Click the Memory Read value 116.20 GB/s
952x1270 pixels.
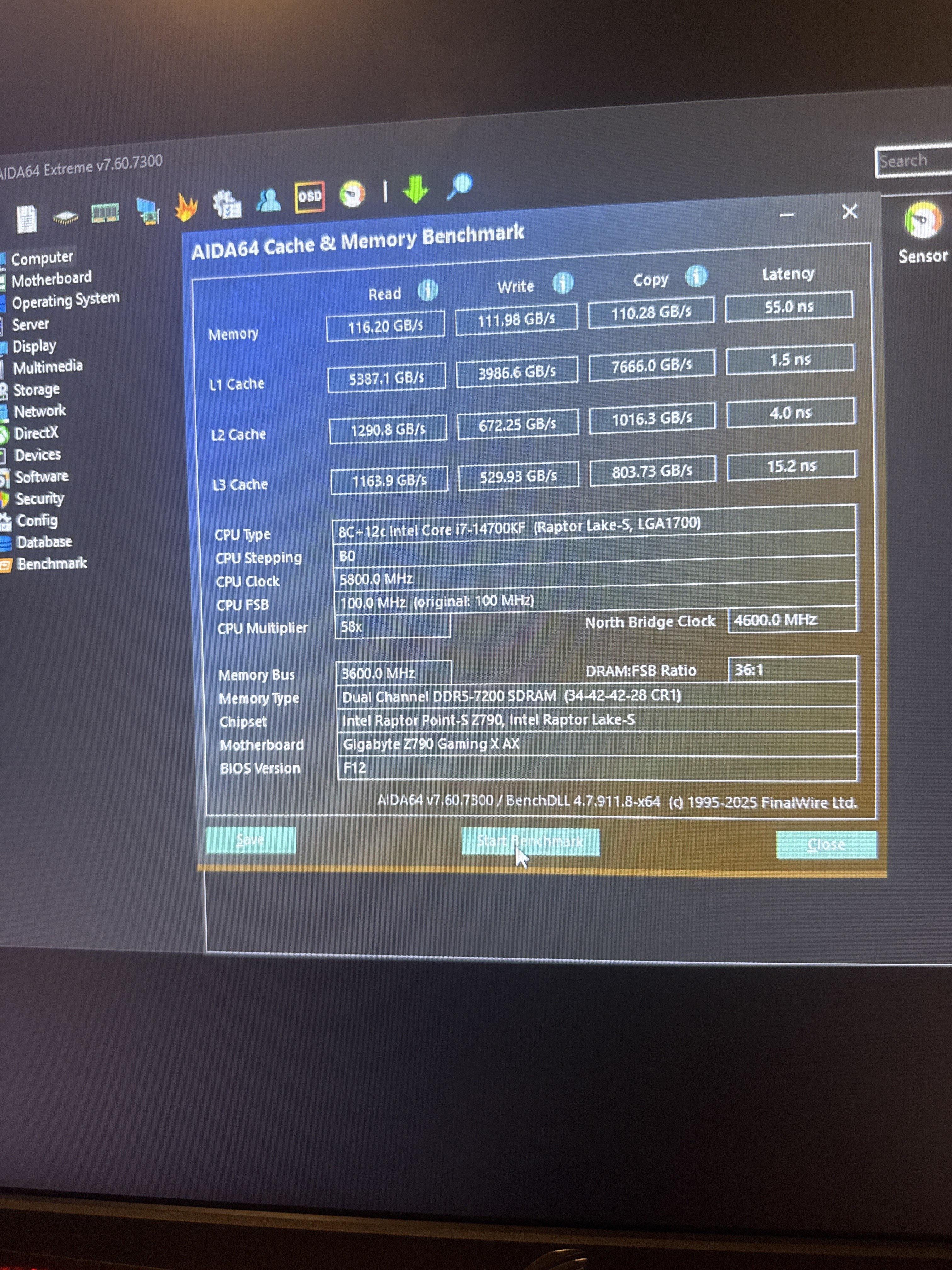click(386, 326)
